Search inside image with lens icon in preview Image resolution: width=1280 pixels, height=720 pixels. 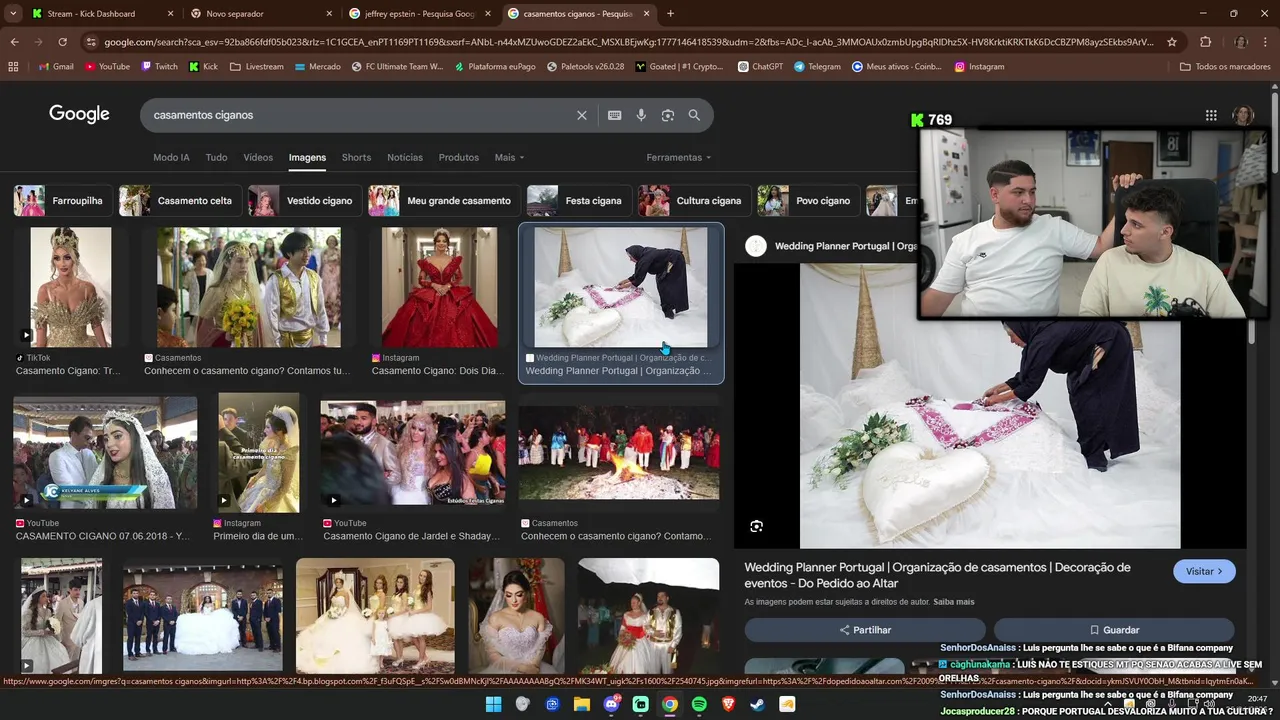[756, 526]
